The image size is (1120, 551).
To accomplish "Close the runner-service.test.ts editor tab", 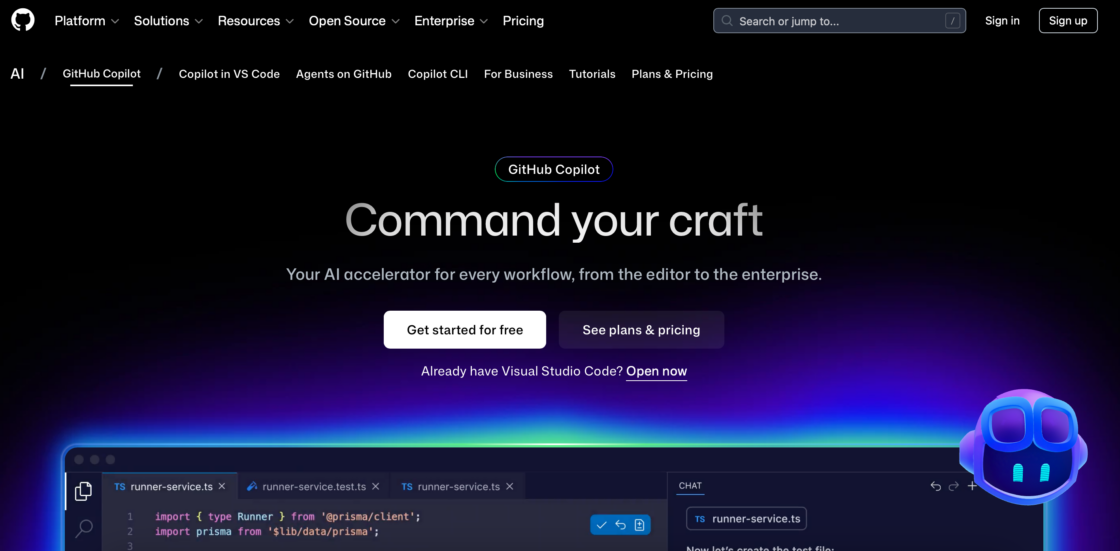I will point(376,486).
